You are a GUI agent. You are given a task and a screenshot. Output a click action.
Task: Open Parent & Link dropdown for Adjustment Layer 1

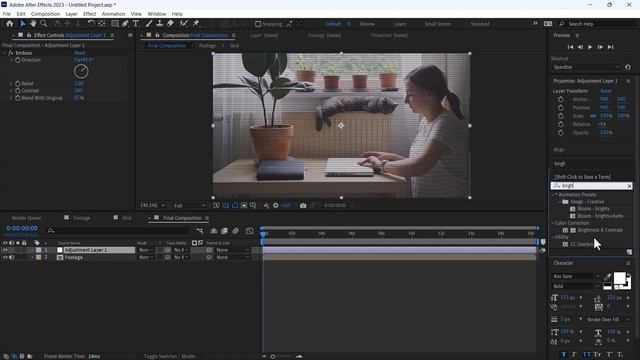point(232,250)
